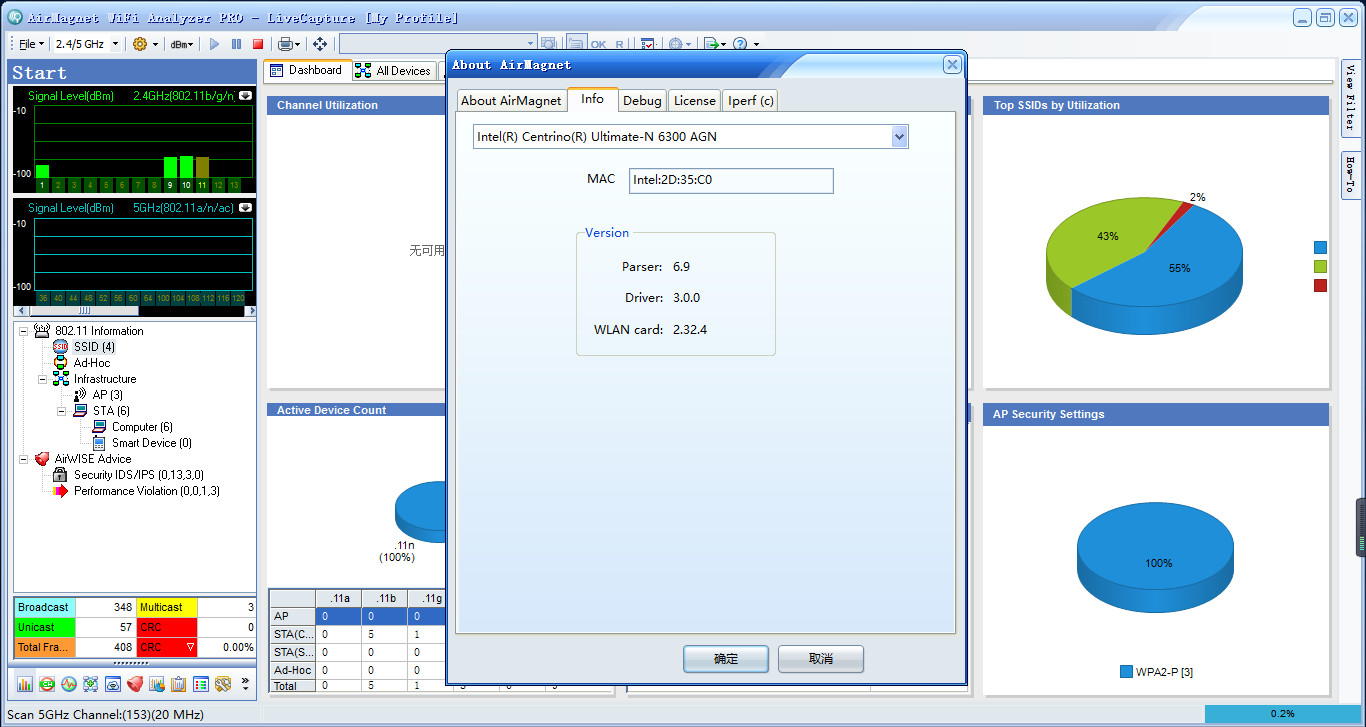Open the WiFi Tools wrench icon

click(x=223, y=684)
